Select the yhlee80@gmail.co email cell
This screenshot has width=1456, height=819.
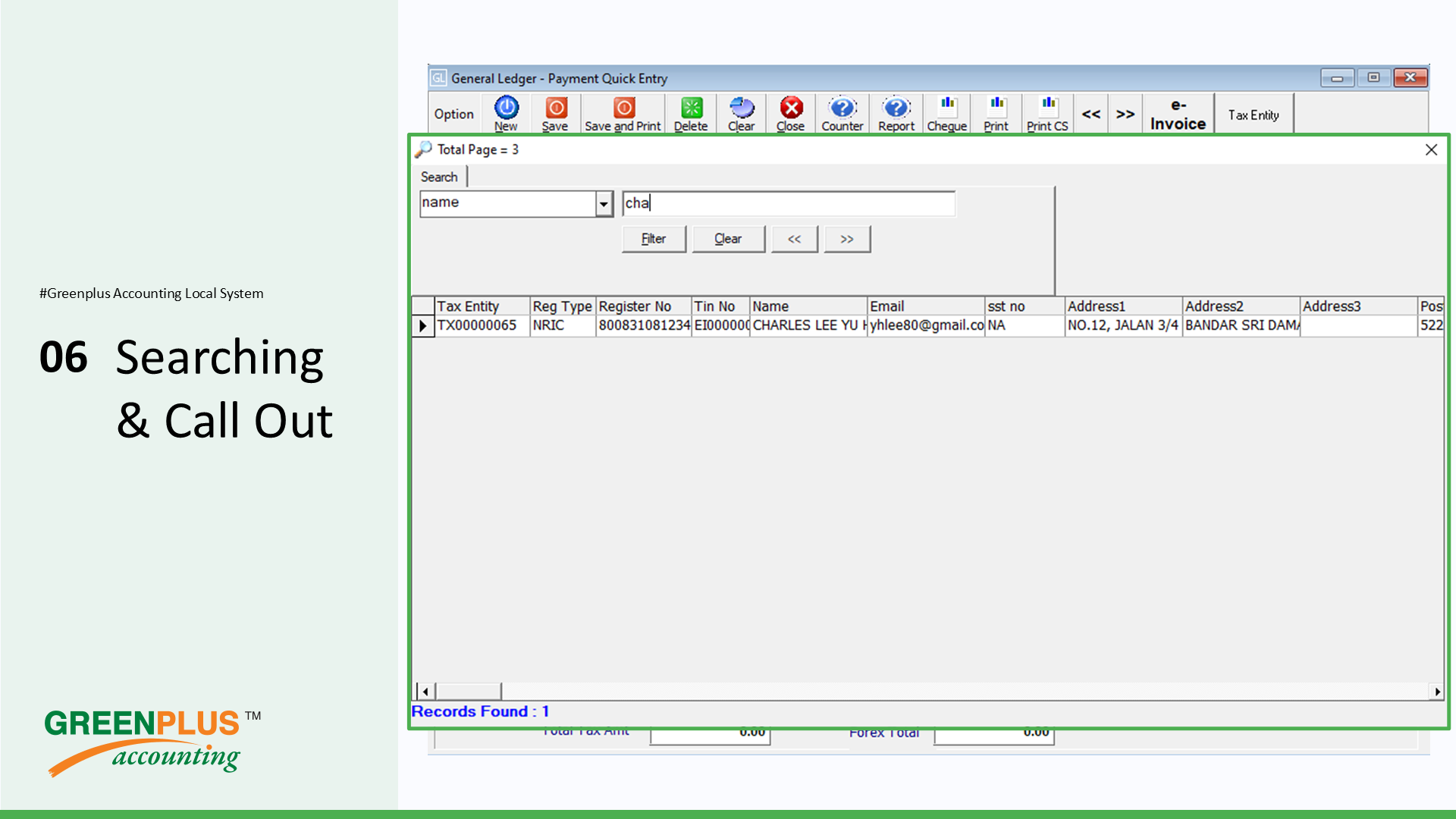926,326
